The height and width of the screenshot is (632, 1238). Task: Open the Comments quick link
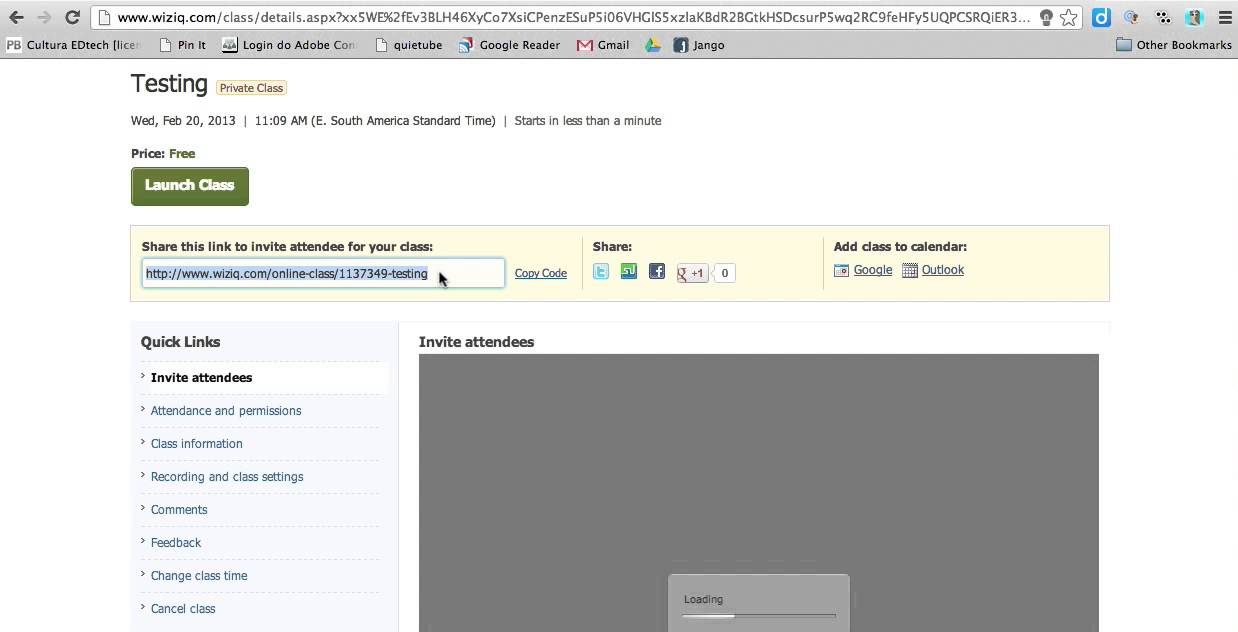pyautogui.click(x=179, y=510)
